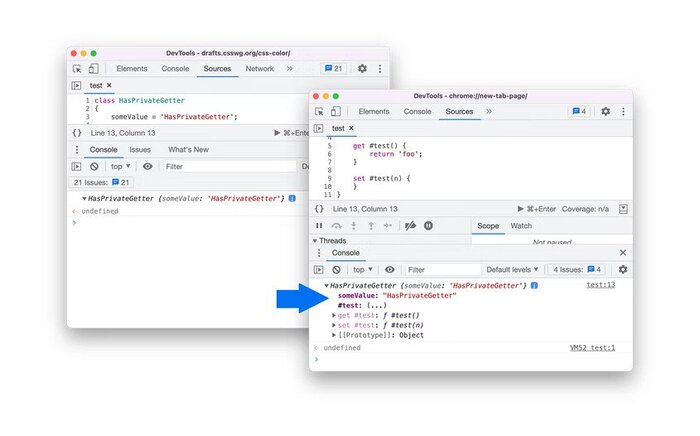Click the 21 Issues button in the left console
The image size is (700, 436).
click(103, 182)
